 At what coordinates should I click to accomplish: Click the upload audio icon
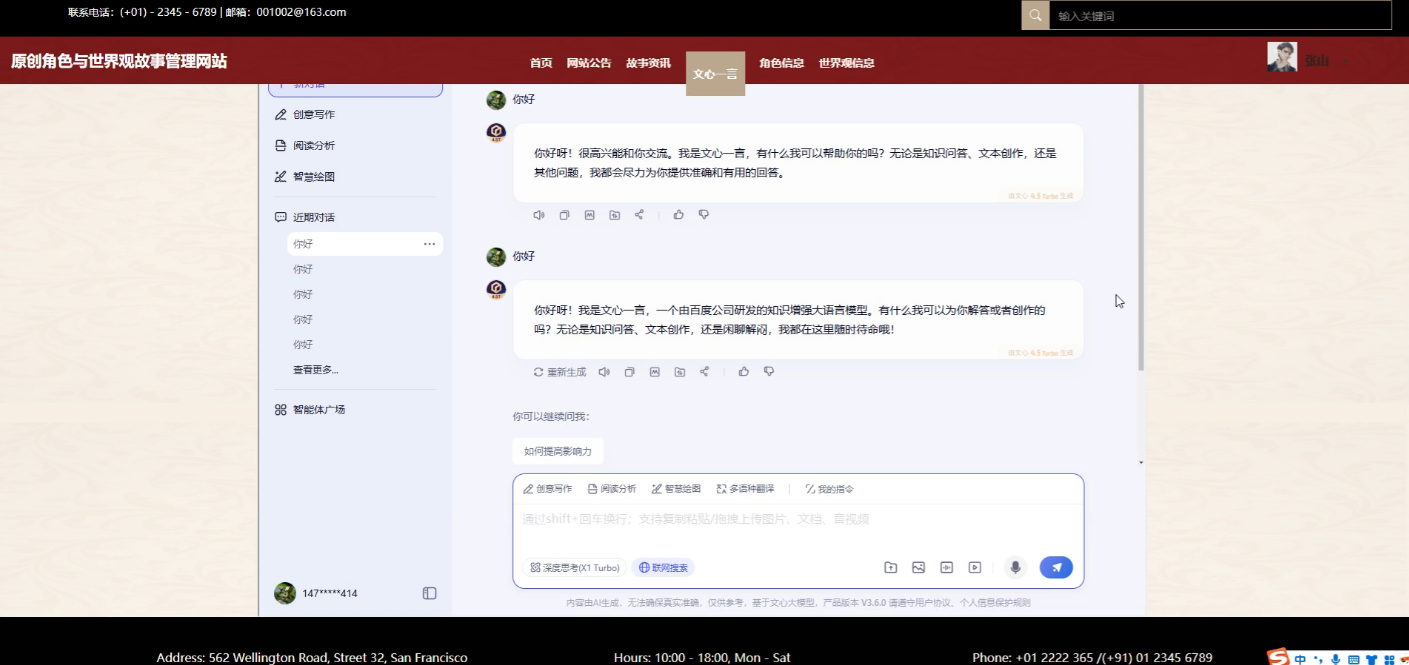coord(946,568)
